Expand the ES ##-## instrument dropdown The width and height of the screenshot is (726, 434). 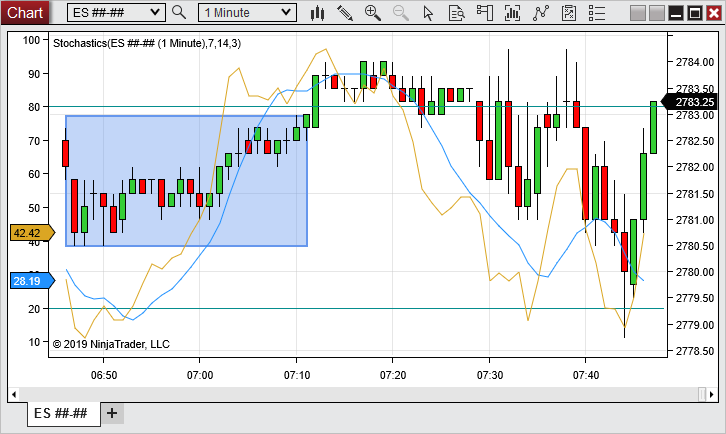point(154,13)
